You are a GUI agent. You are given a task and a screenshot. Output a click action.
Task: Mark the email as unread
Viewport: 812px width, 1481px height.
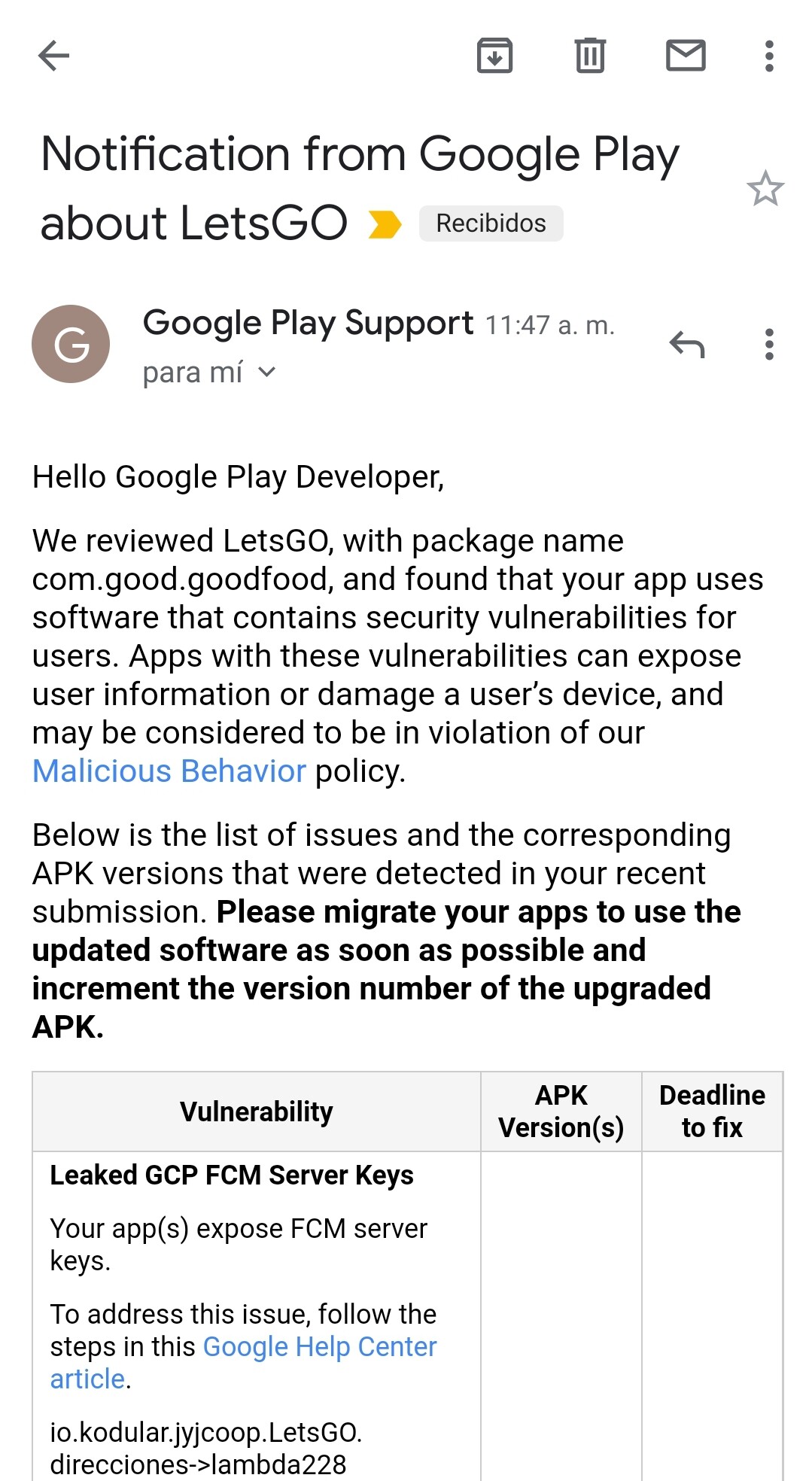(686, 56)
